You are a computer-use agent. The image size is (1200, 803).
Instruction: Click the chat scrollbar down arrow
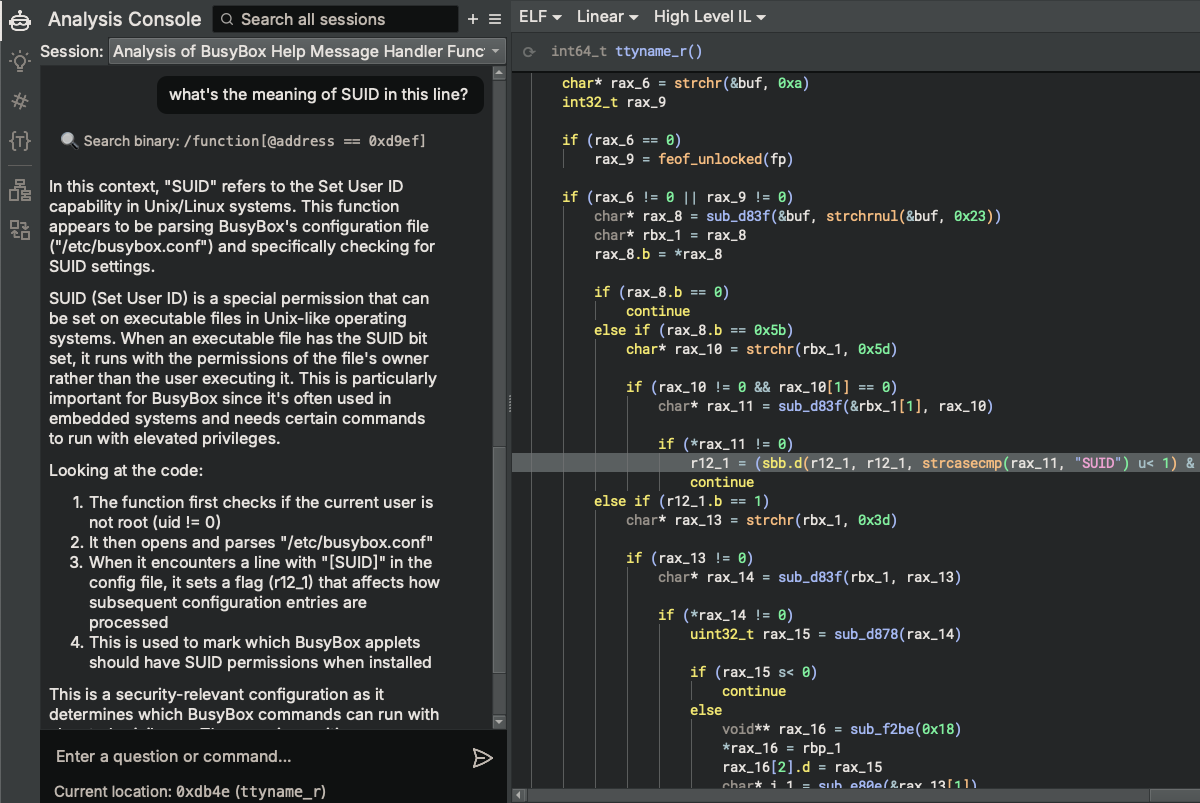[500, 721]
